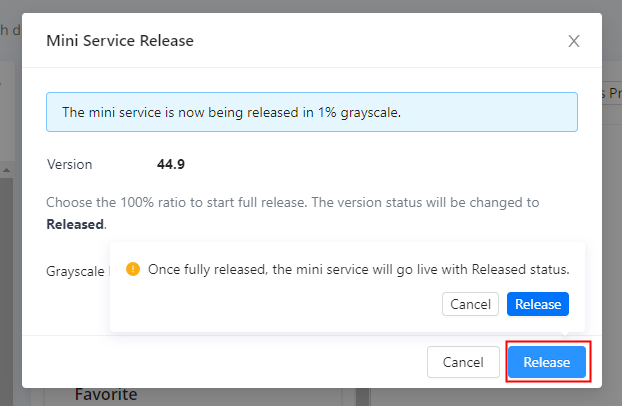Click the partially visible tab at right edge
This screenshot has width=622, height=406.
611,92
